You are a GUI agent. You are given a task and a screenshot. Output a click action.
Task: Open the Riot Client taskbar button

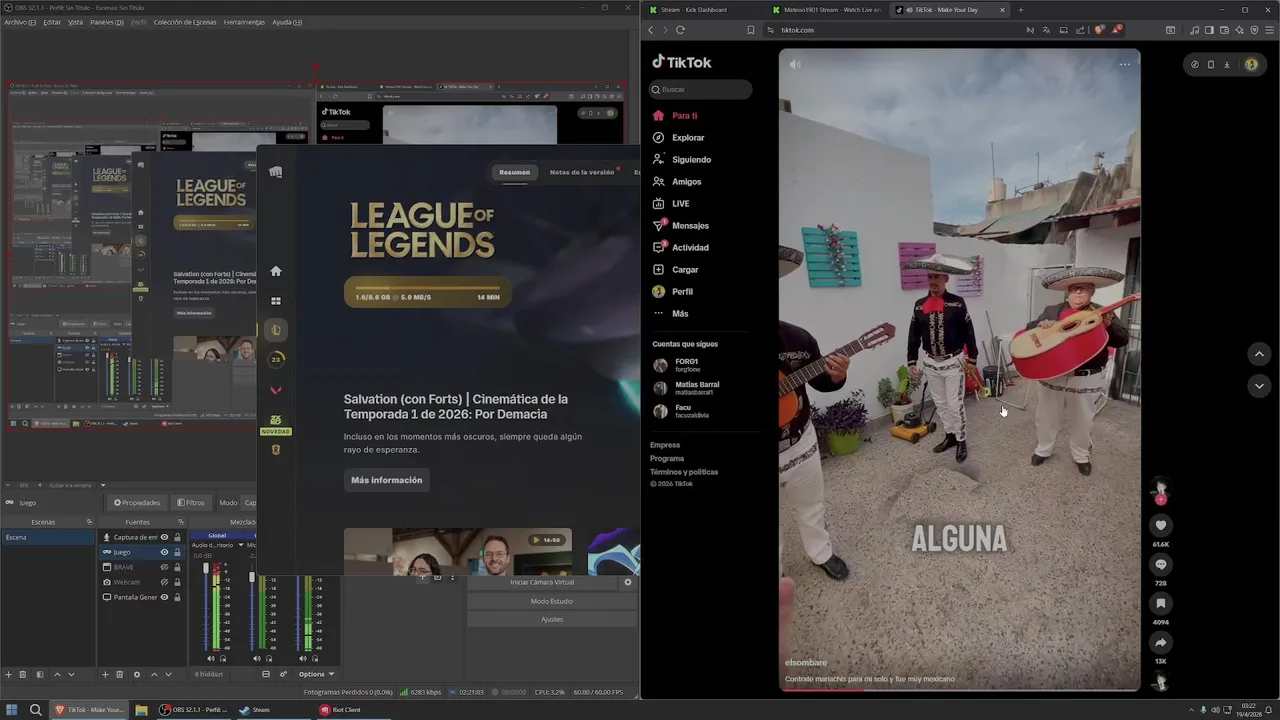(341, 710)
